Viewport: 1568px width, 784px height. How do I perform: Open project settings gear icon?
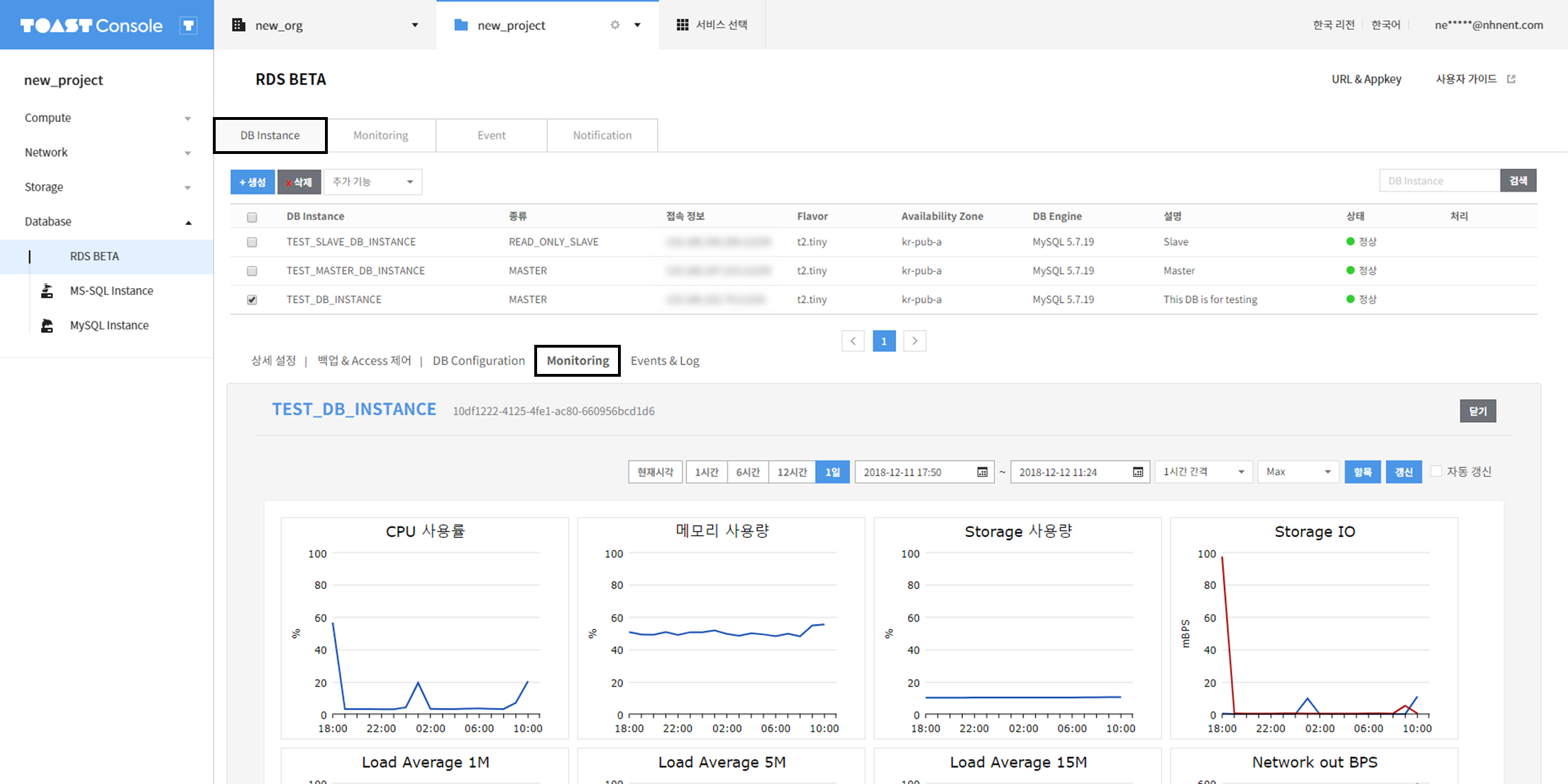pyautogui.click(x=615, y=25)
